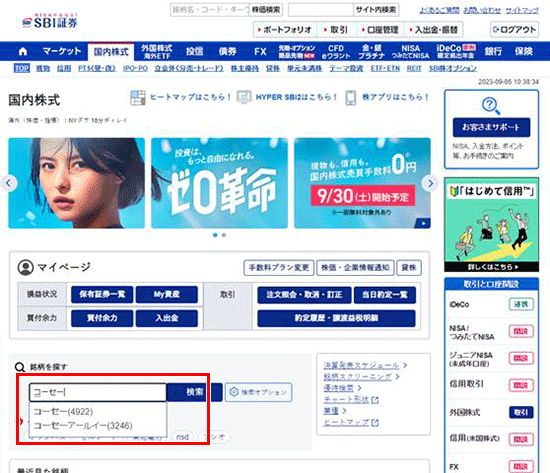The width and height of the screenshot is (550, 473).
Task: Click the 入出金 button in マイページ
Action: pyautogui.click(x=167, y=318)
